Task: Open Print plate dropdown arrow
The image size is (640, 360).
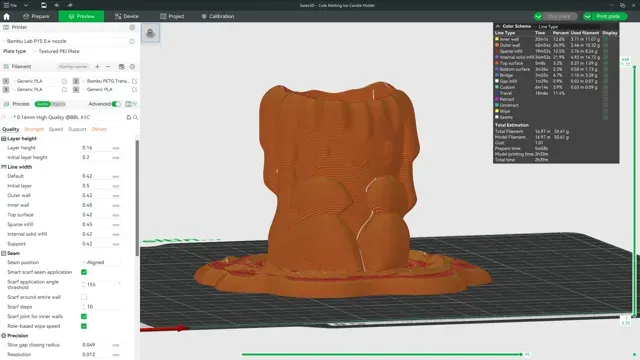Action: [587, 16]
